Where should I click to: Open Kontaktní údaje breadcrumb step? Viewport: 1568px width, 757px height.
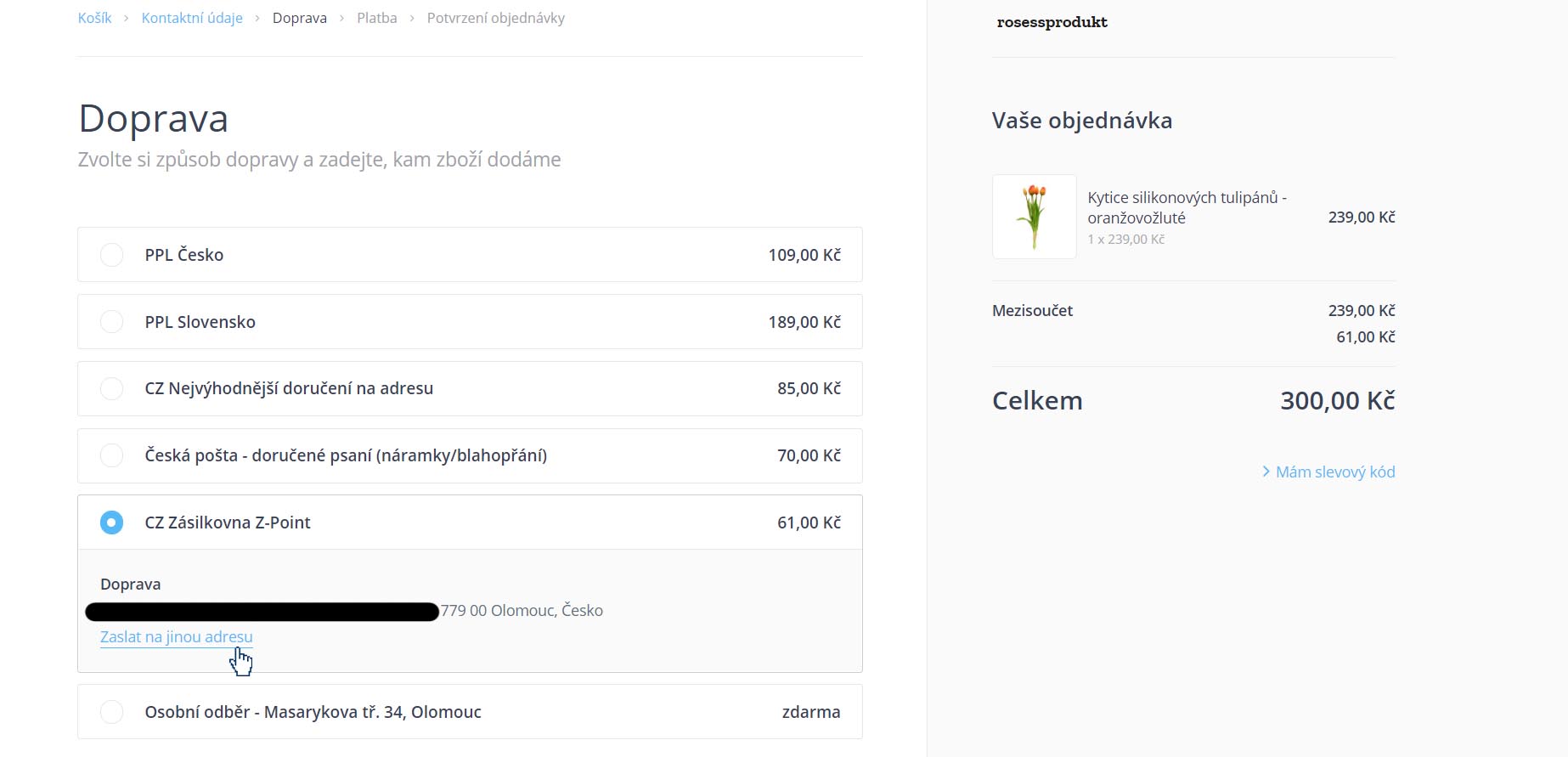[x=192, y=18]
